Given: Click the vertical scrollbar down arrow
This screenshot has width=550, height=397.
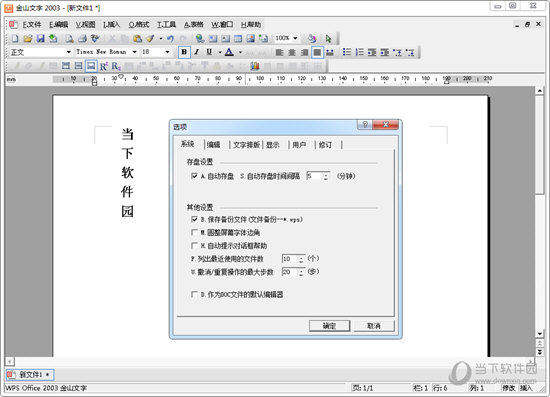Looking at the screenshot, I should coord(540,333).
